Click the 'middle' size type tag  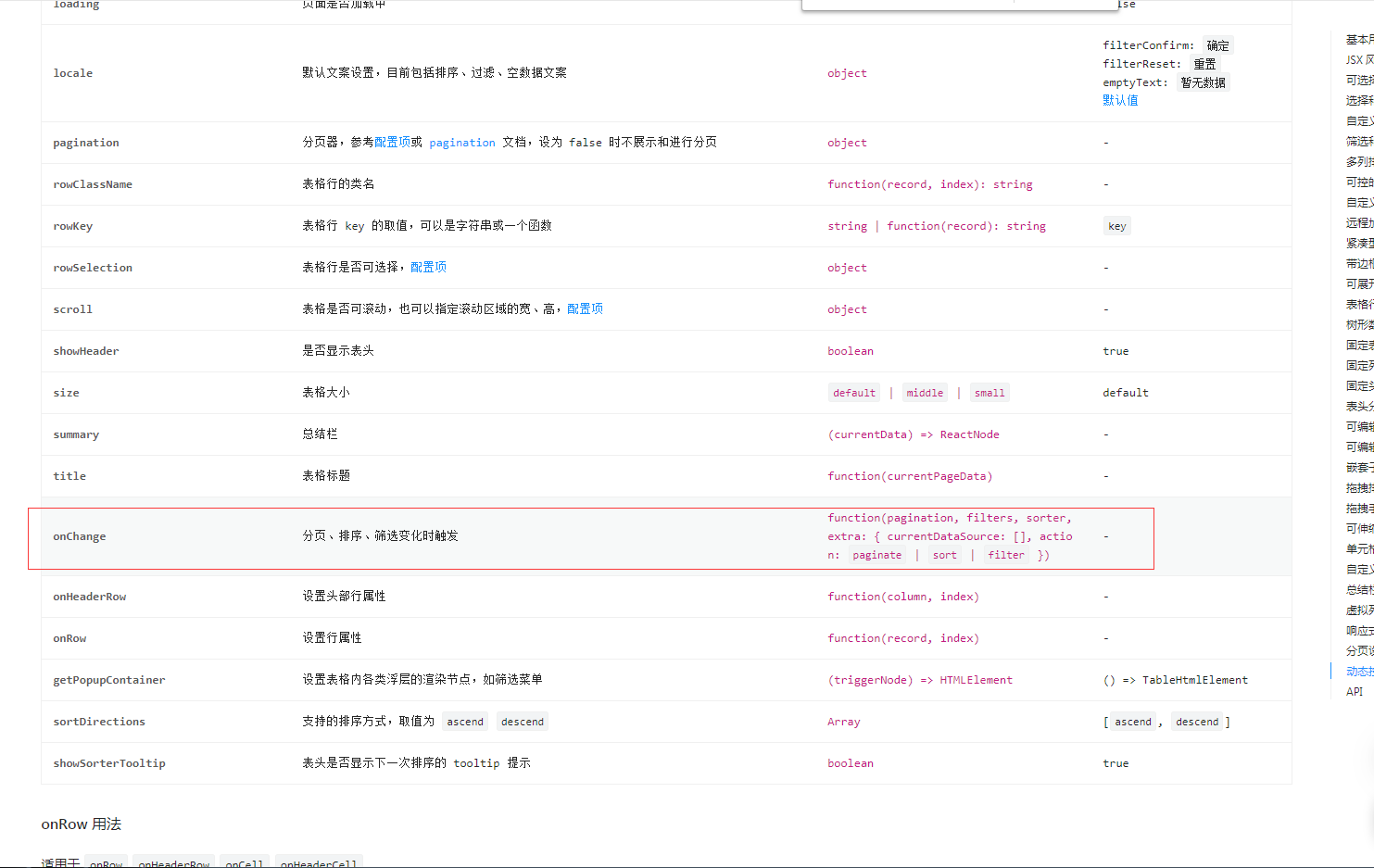pos(925,393)
